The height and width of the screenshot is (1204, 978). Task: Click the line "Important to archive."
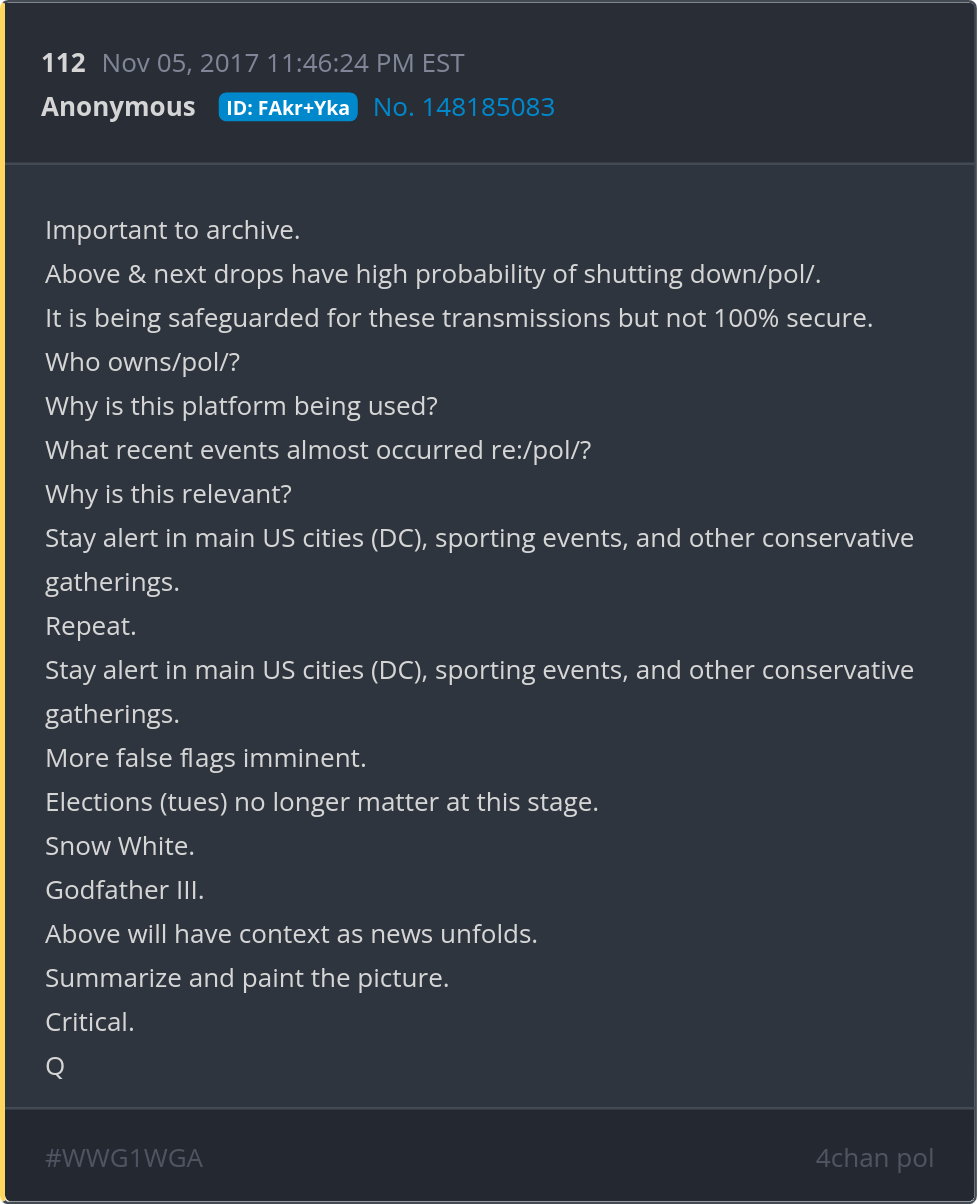click(173, 230)
